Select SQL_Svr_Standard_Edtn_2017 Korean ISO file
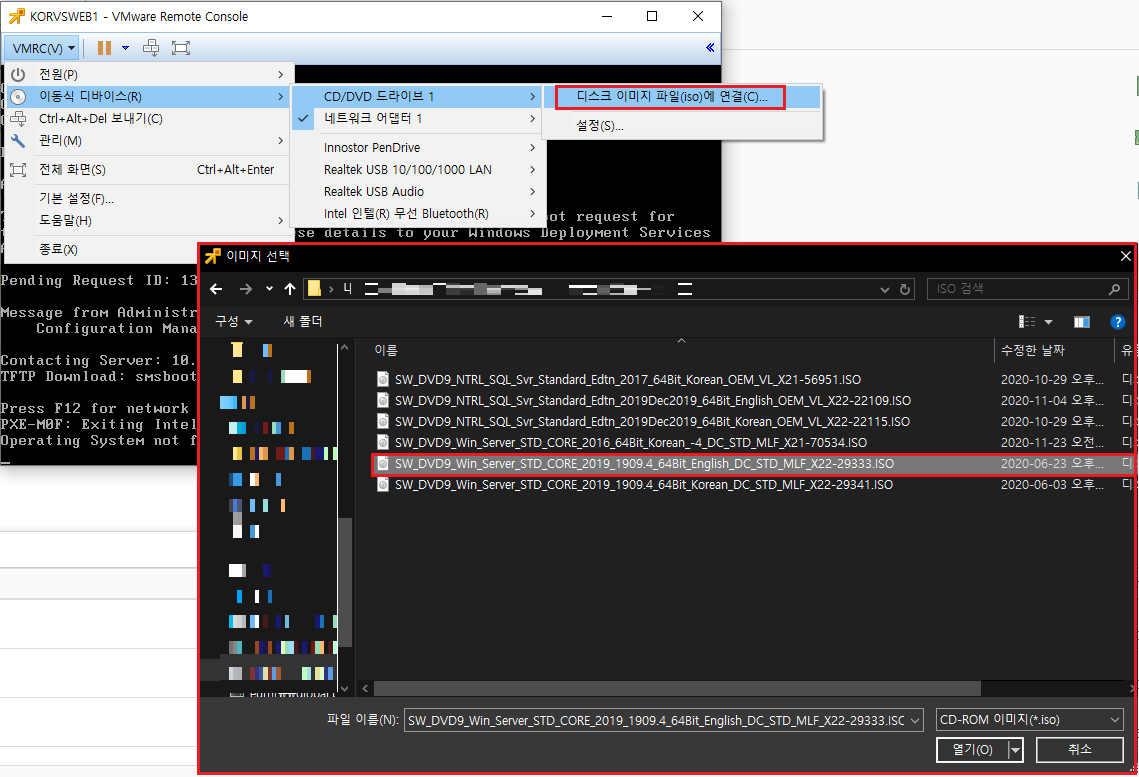This screenshot has height=777, width=1139. pos(628,379)
